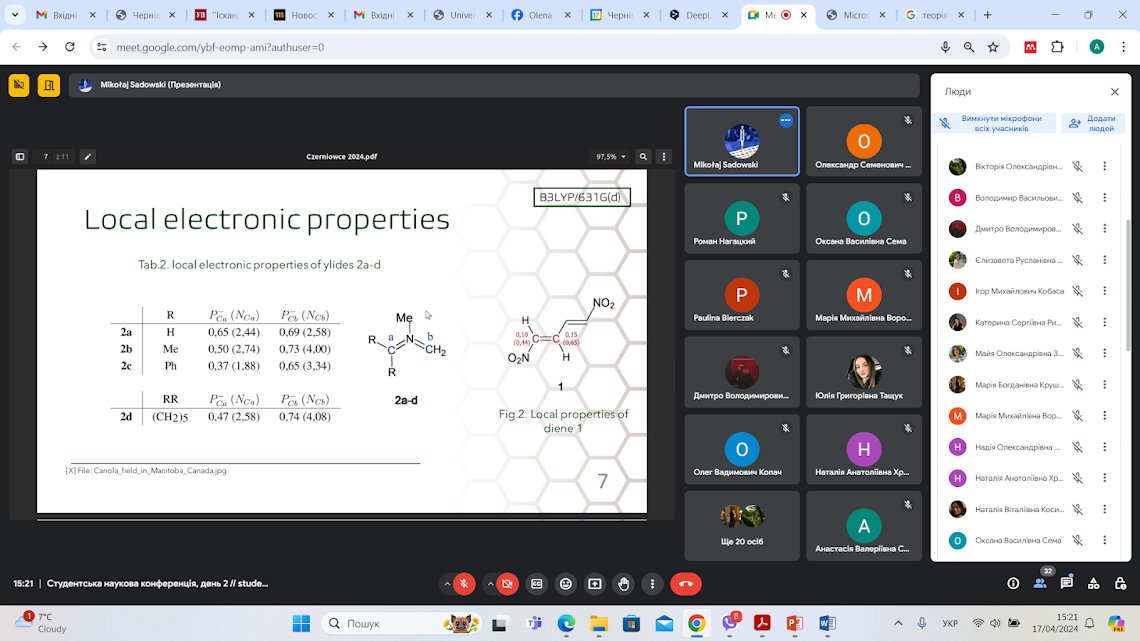Click the PDF page number field
This screenshot has height=641, width=1140.
46,156
